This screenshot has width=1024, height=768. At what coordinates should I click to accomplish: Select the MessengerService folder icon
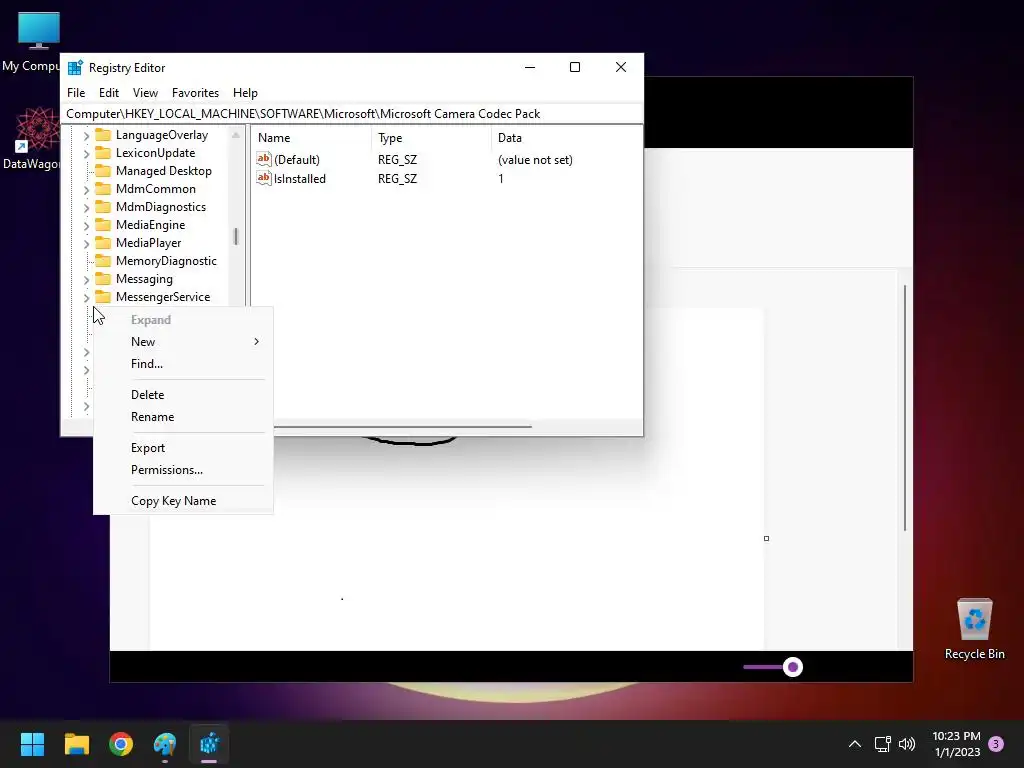[103, 296]
